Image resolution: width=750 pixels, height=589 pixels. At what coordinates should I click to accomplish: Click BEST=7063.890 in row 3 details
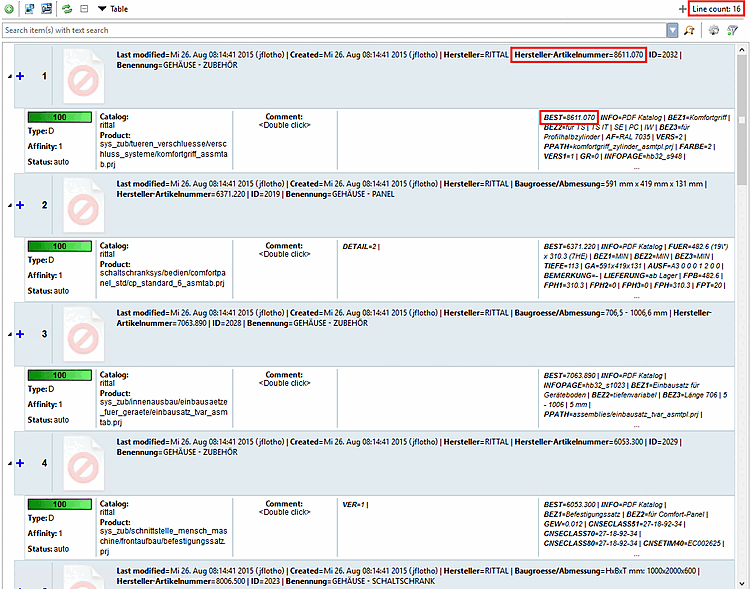(569, 376)
